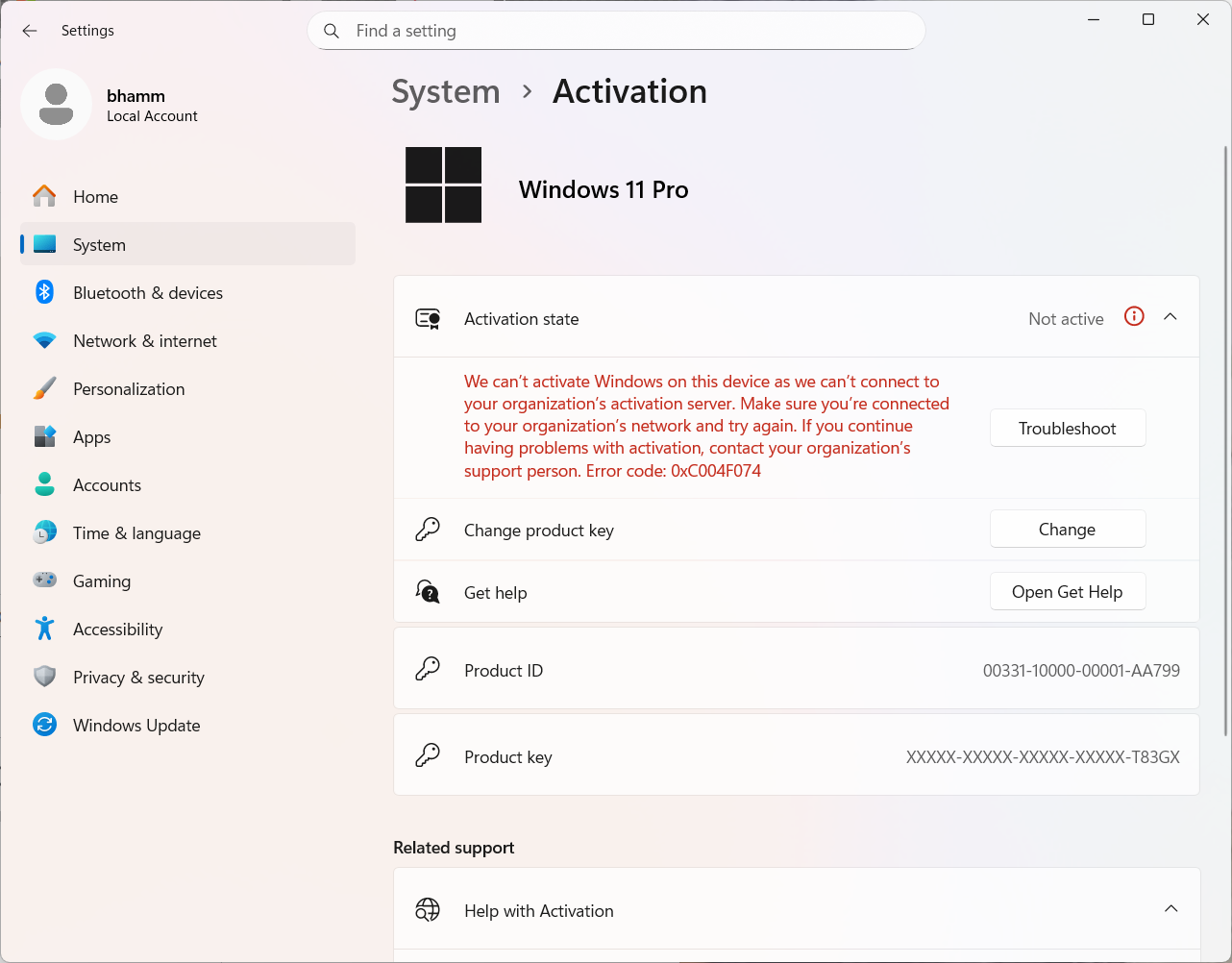Click the Privacy shield icon
Viewport: 1232px width, 963px height.
pos(44,677)
